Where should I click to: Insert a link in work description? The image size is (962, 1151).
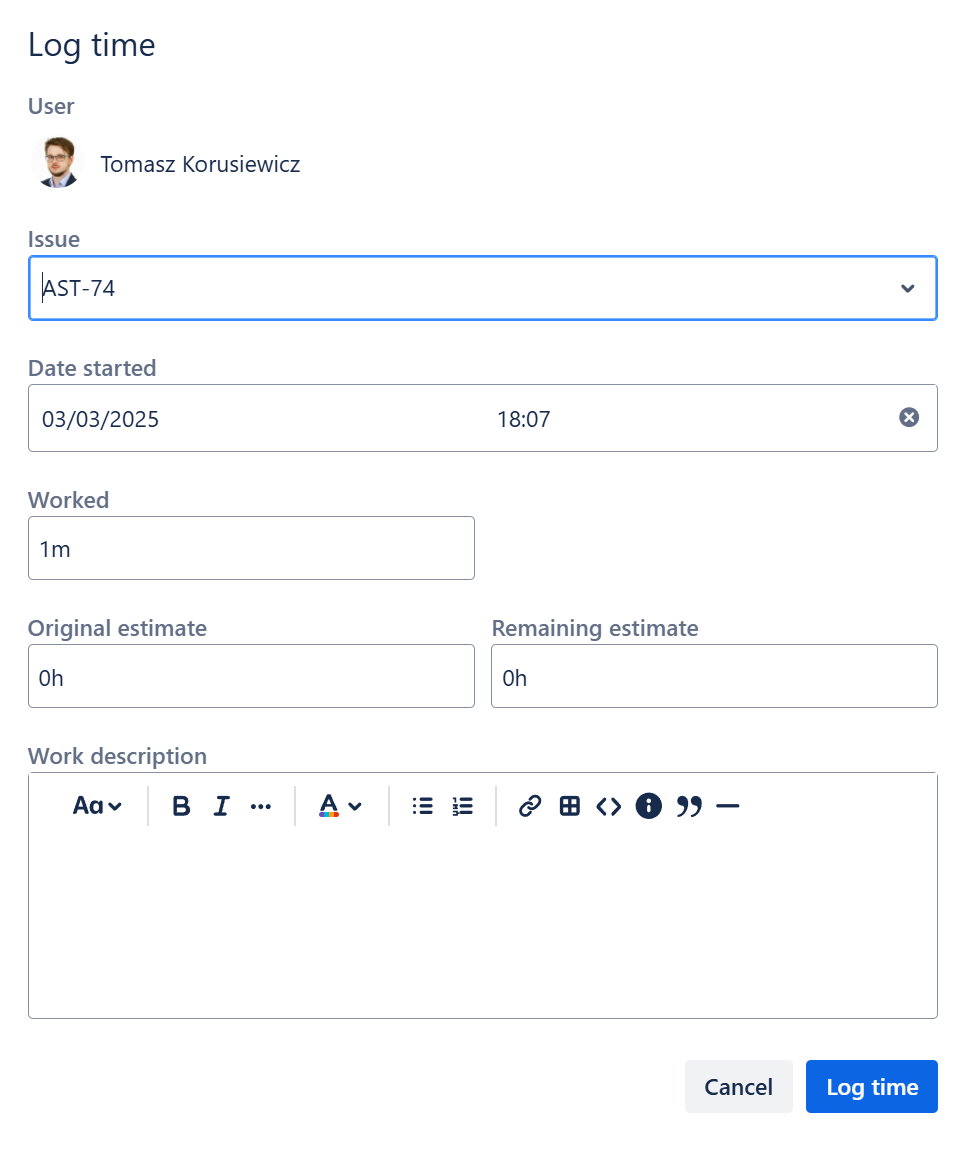point(530,806)
